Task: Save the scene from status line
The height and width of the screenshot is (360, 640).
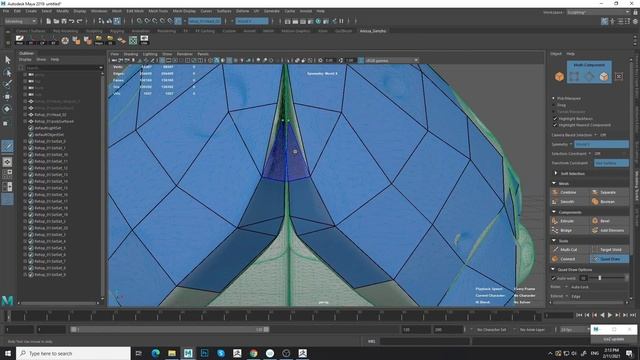Action: coord(64,21)
